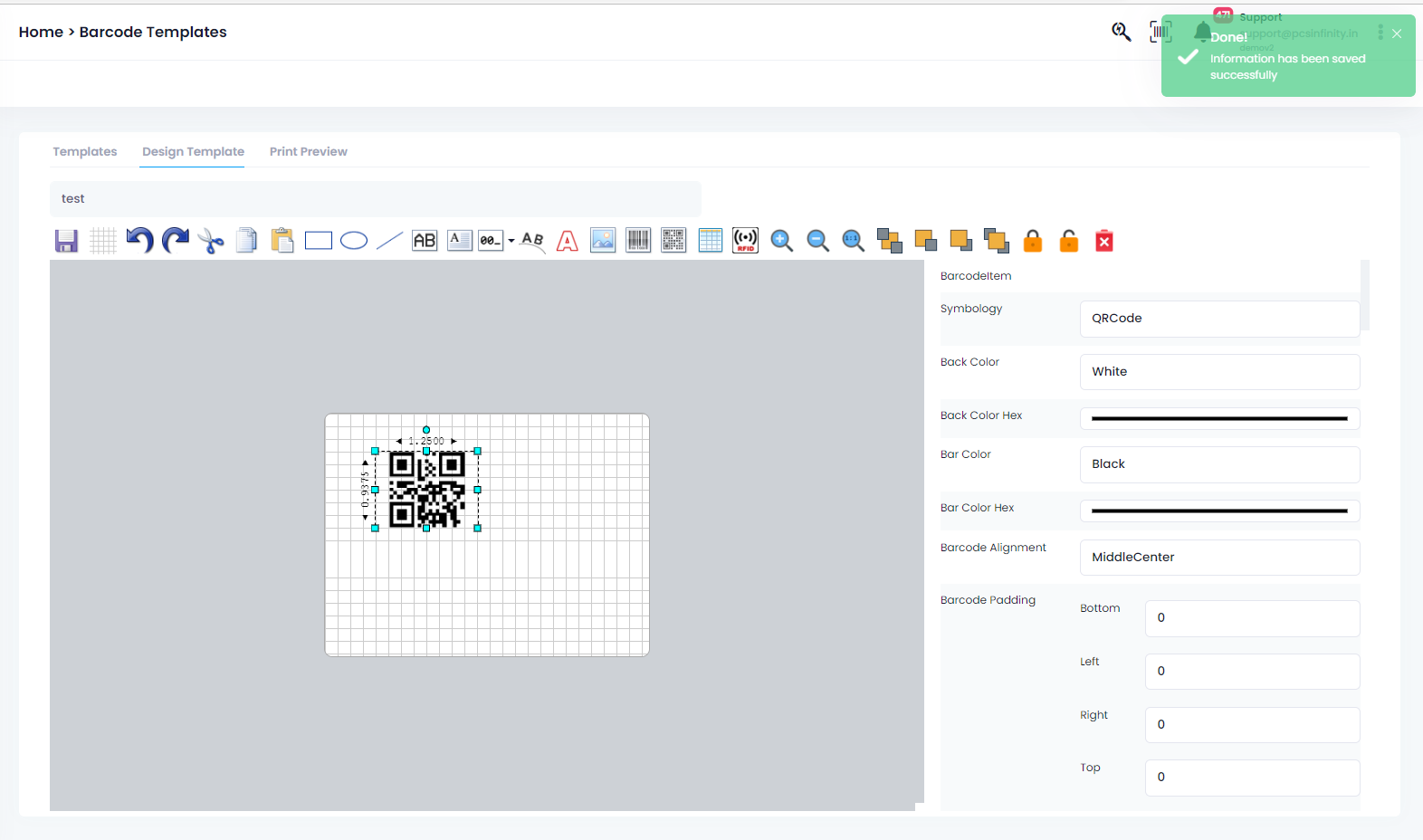Screen dimensions: 1423x840
Task: Select the Ellipse shape tool
Action: coord(354,241)
